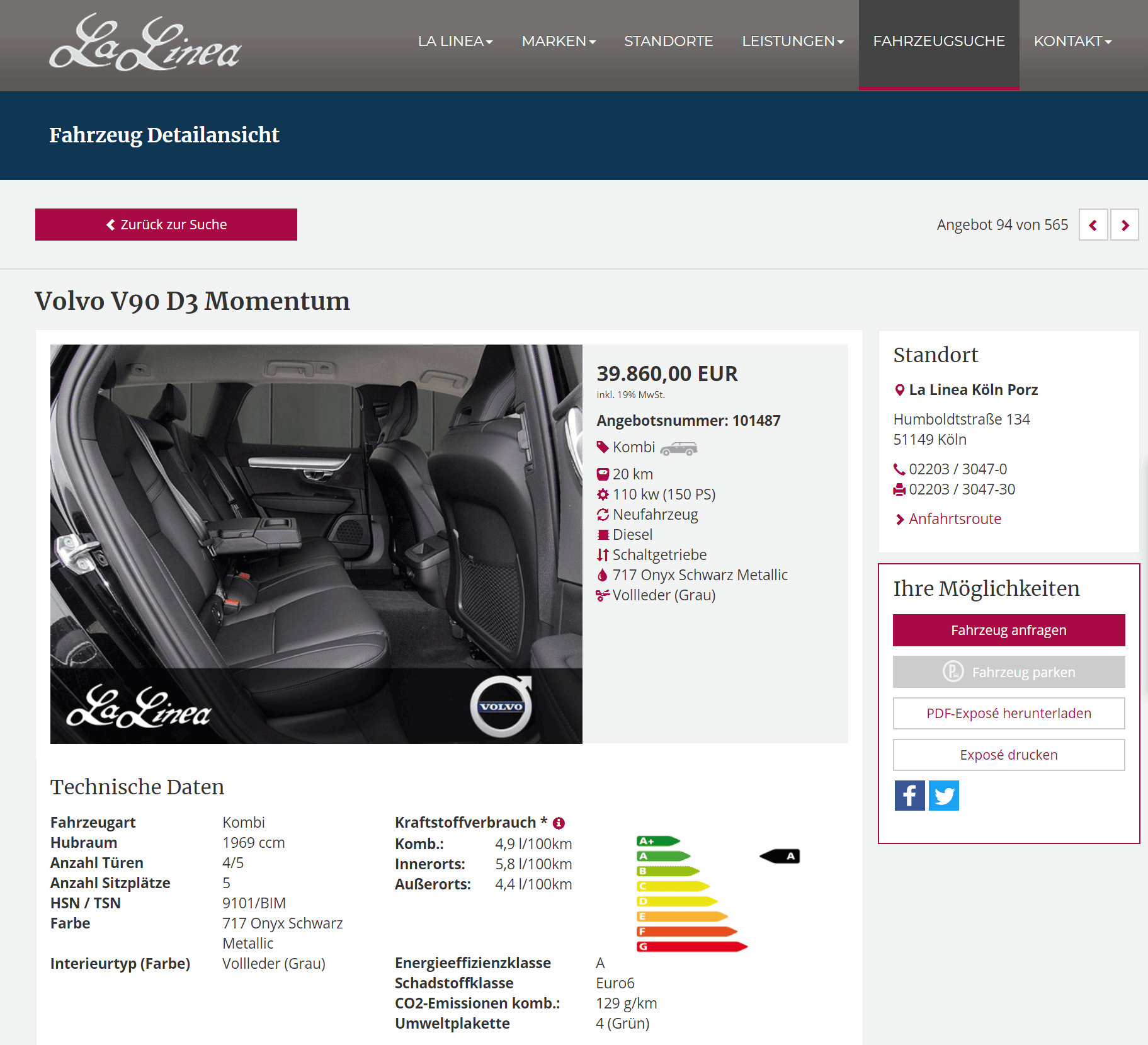Image resolution: width=1148 pixels, height=1045 pixels.
Task: Click the phone number 02203 / 3047-0
Action: (958, 469)
